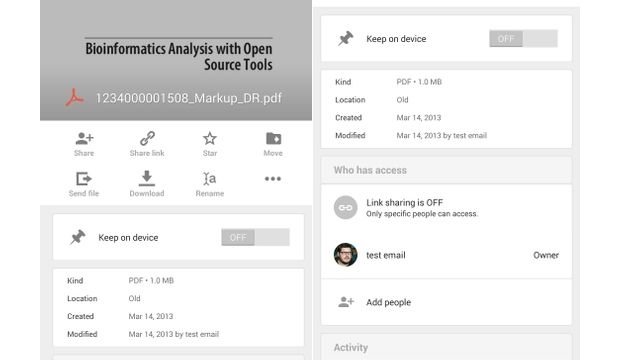Tap the Send file icon
The width and height of the screenshot is (639, 360).
[84, 179]
